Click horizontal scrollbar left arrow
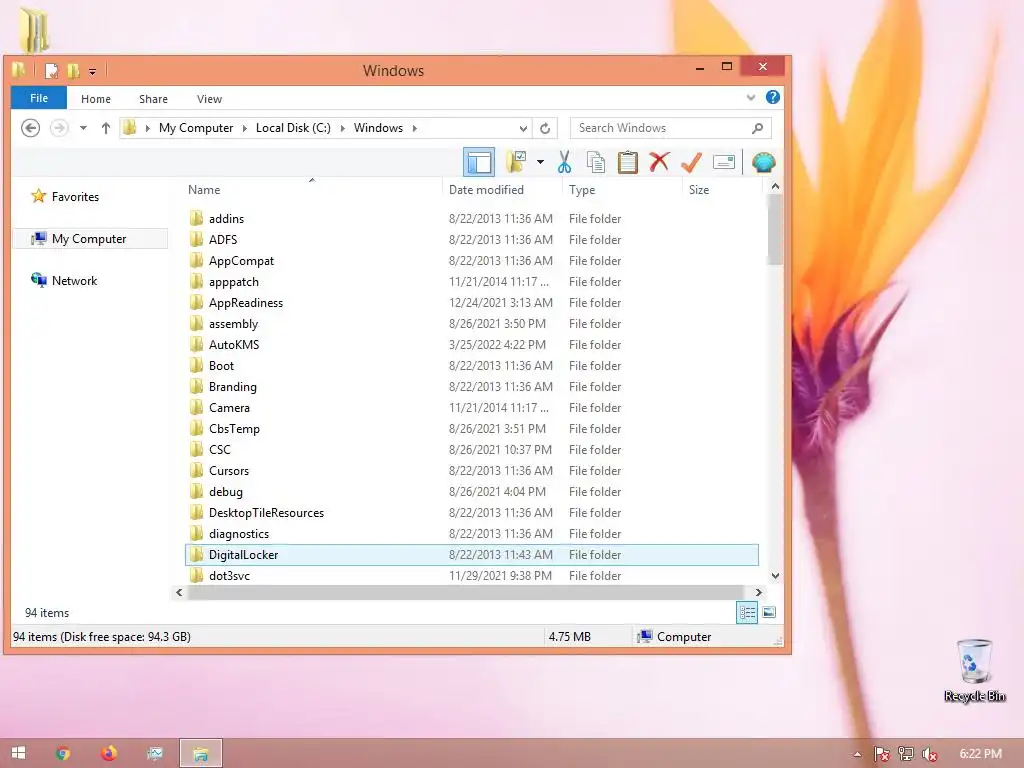 click(179, 592)
